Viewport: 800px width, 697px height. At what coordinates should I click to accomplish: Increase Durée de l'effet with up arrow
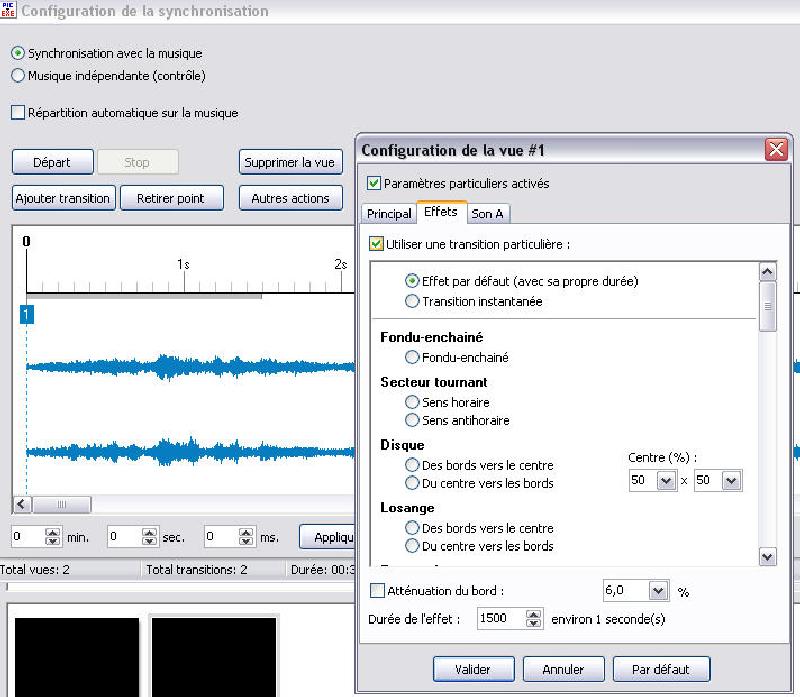point(534,614)
